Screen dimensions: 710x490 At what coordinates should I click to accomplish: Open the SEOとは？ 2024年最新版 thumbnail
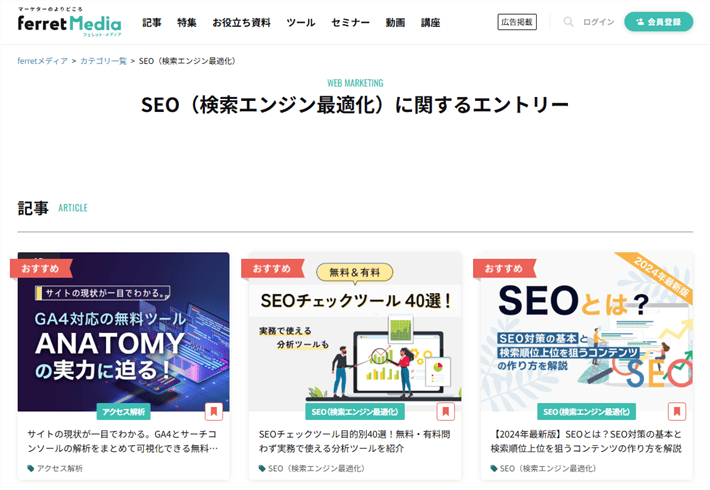click(587, 331)
